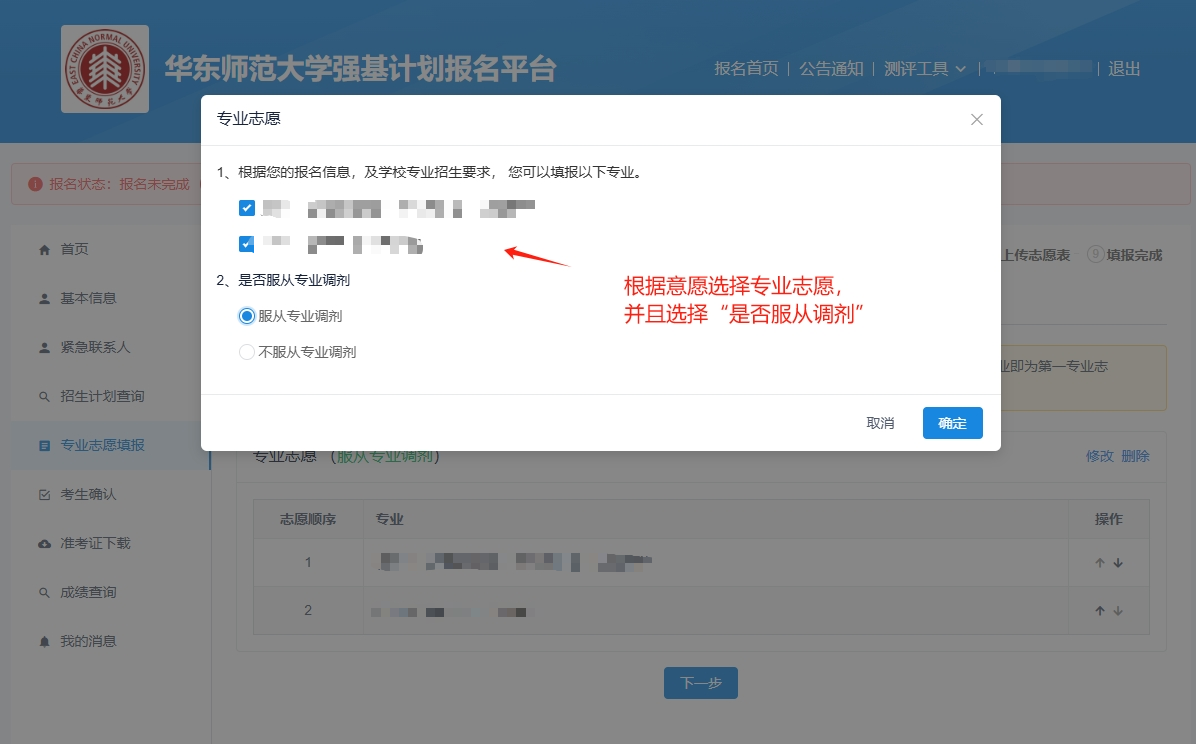This screenshot has width=1196, height=744.
Task: Click the person icon beside 基本信息
Action: pos(44,298)
